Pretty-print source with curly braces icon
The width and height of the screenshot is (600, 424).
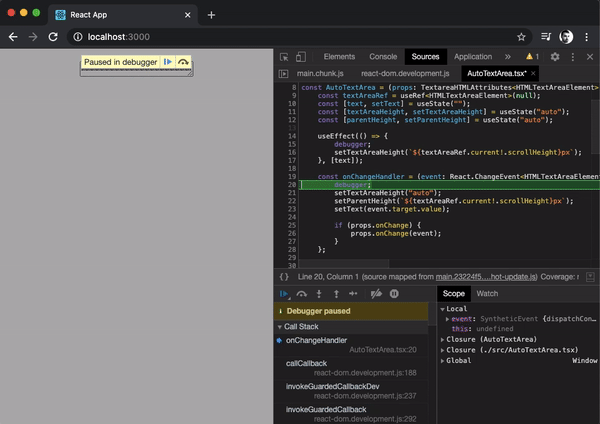pos(284,276)
